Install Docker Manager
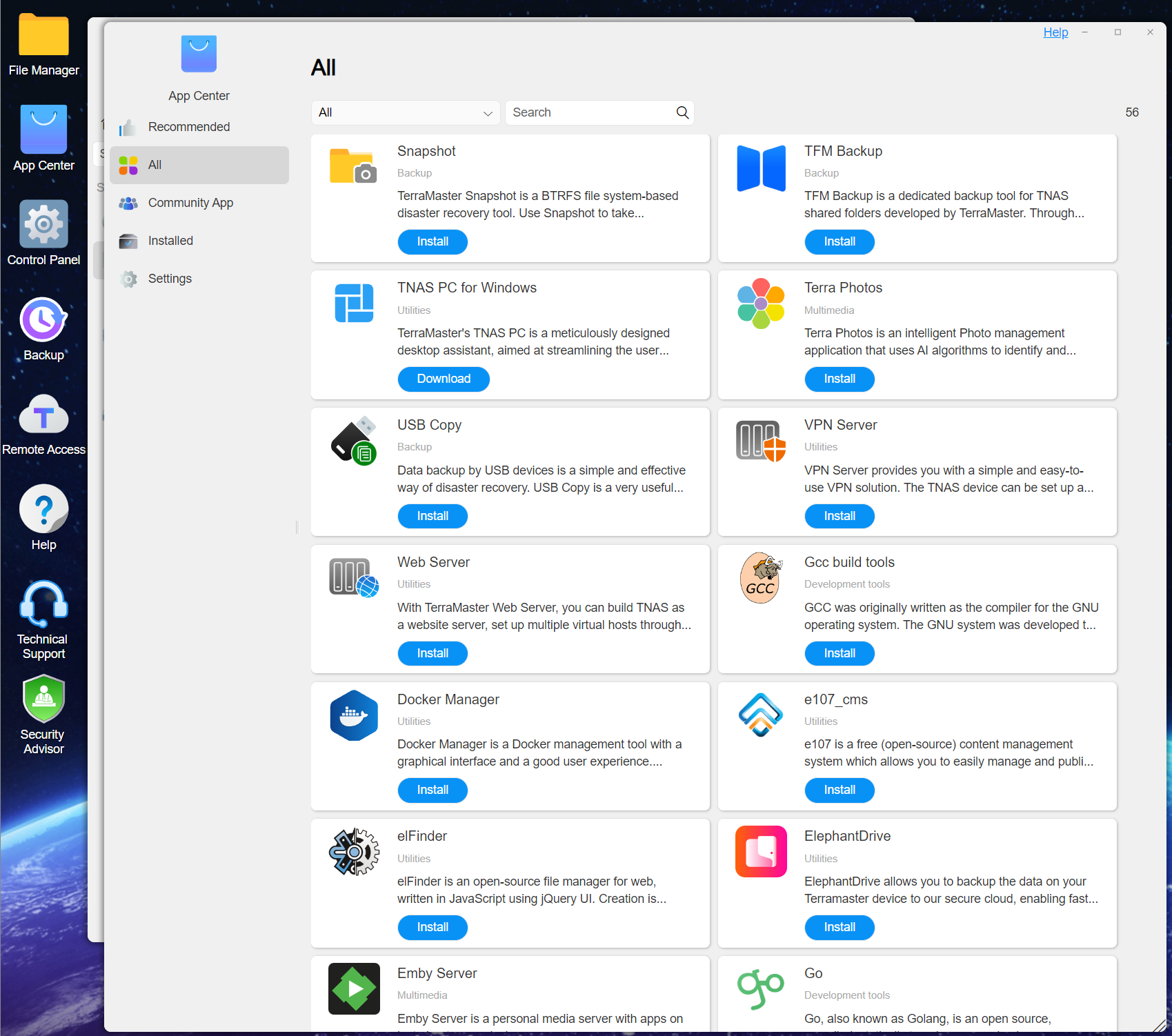1172x1036 pixels. [x=433, y=790]
